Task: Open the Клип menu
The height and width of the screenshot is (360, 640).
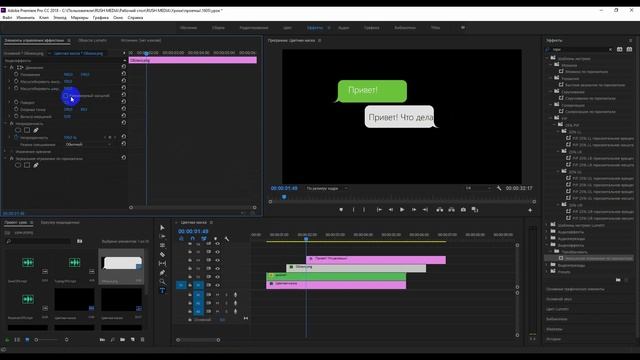Action: tap(44, 18)
